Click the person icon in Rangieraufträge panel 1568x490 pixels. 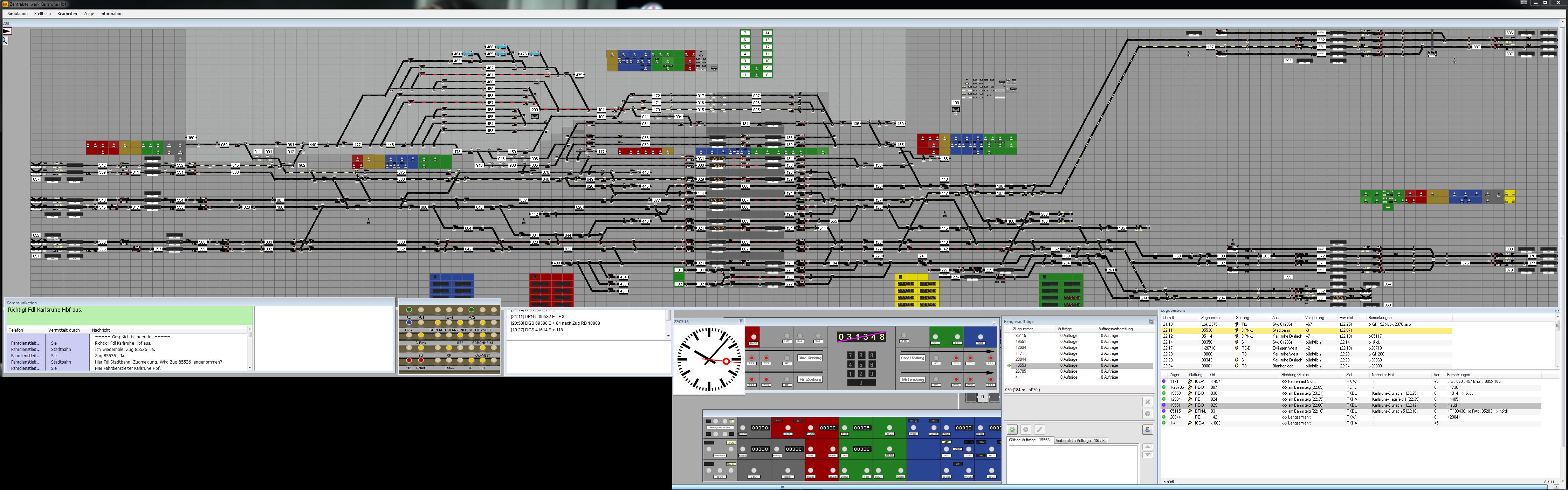coord(1147,430)
